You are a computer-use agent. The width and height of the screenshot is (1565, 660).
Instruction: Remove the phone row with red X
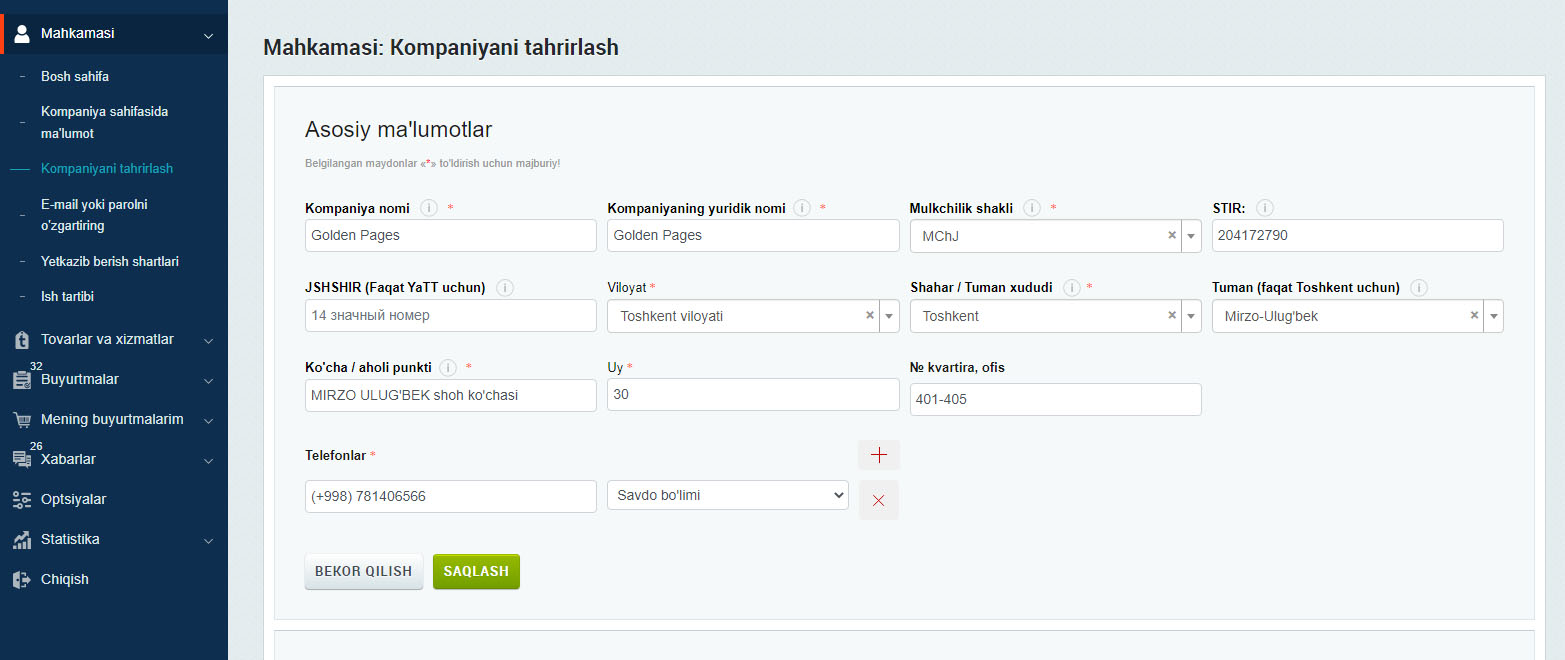(x=879, y=500)
